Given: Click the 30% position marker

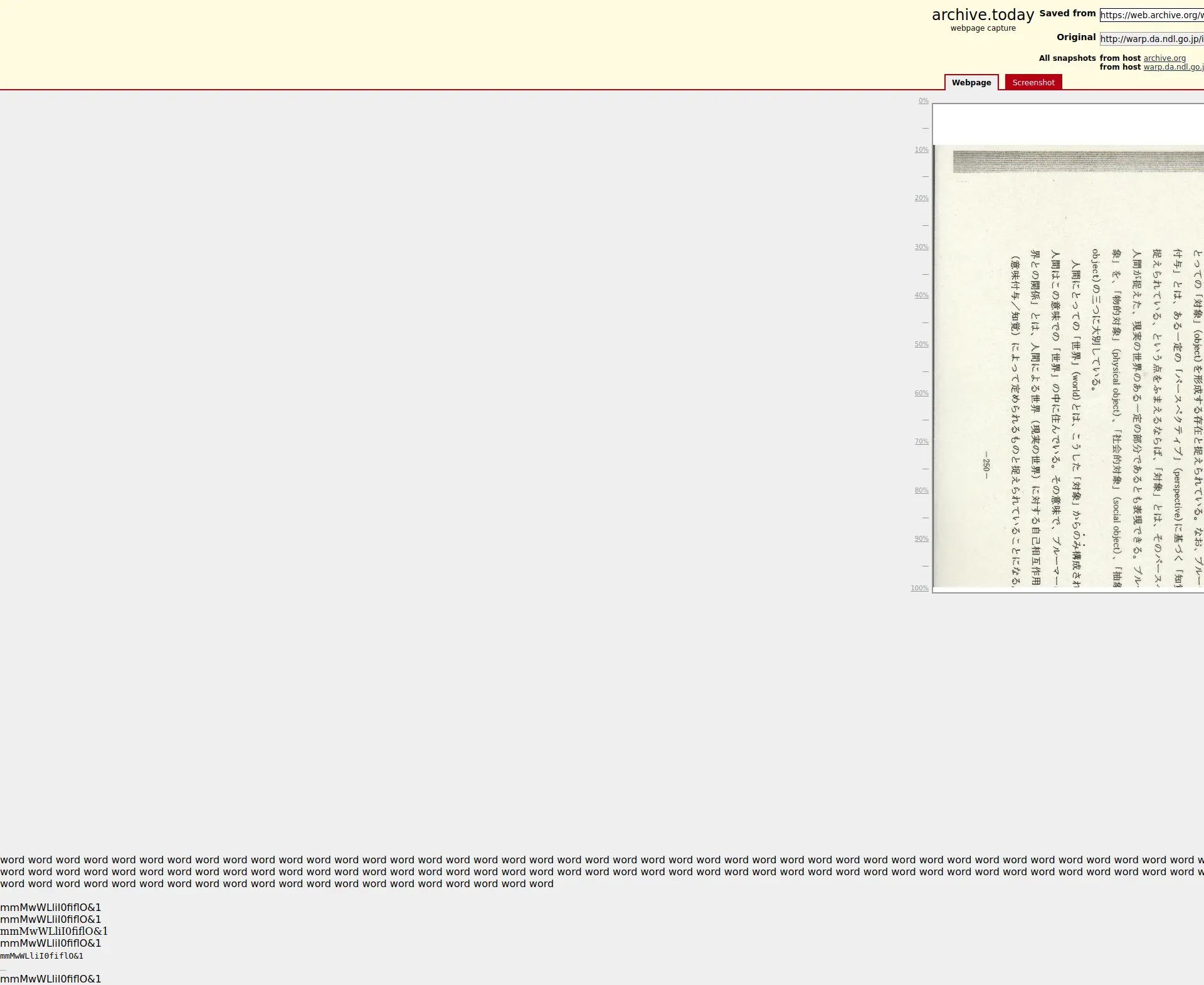Looking at the screenshot, I should (x=921, y=247).
